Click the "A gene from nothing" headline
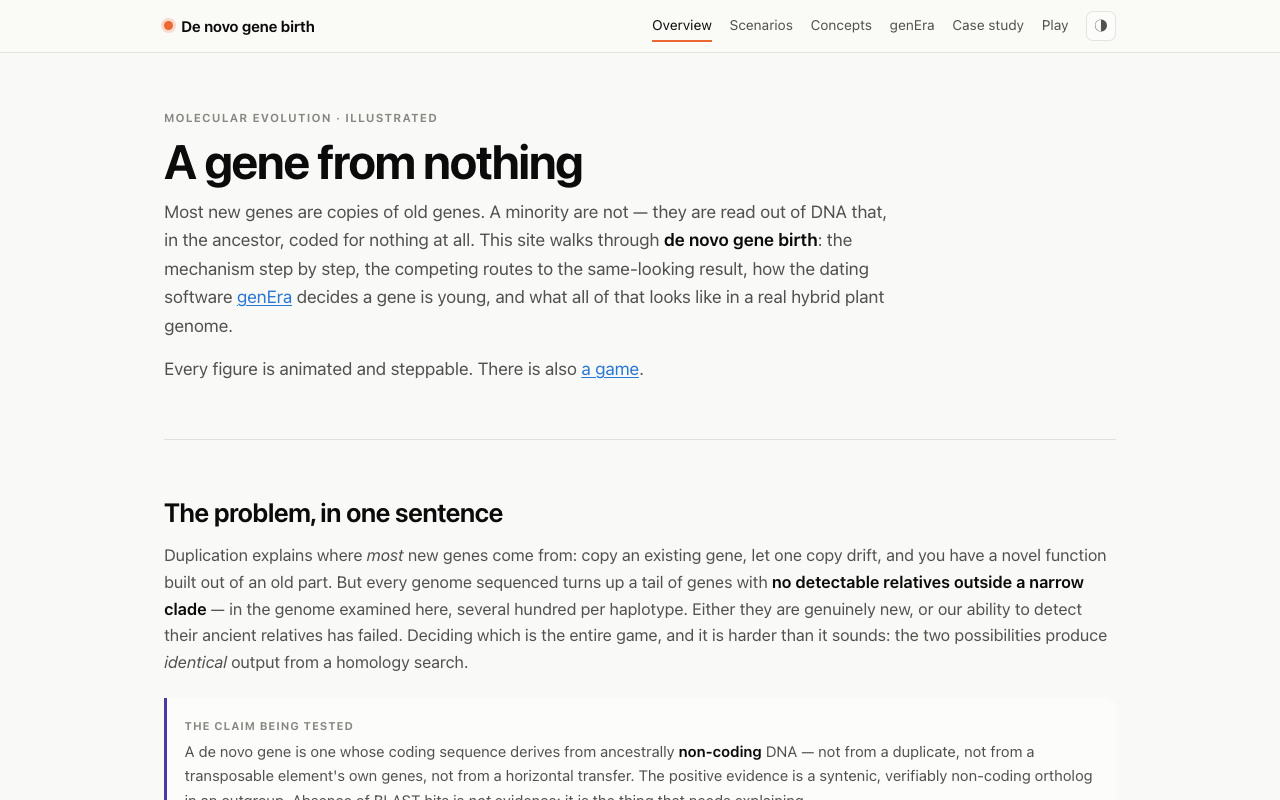The height and width of the screenshot is (800, 1280). click(x=373, y=162)
